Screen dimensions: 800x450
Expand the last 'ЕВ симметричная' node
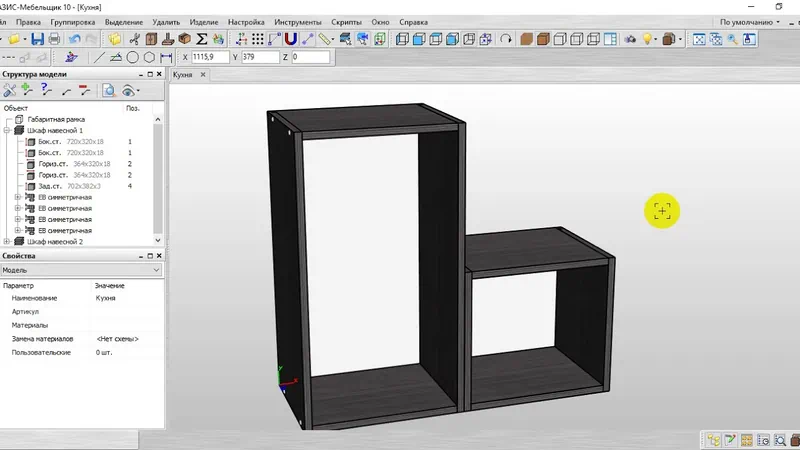[x=18, y=231]
